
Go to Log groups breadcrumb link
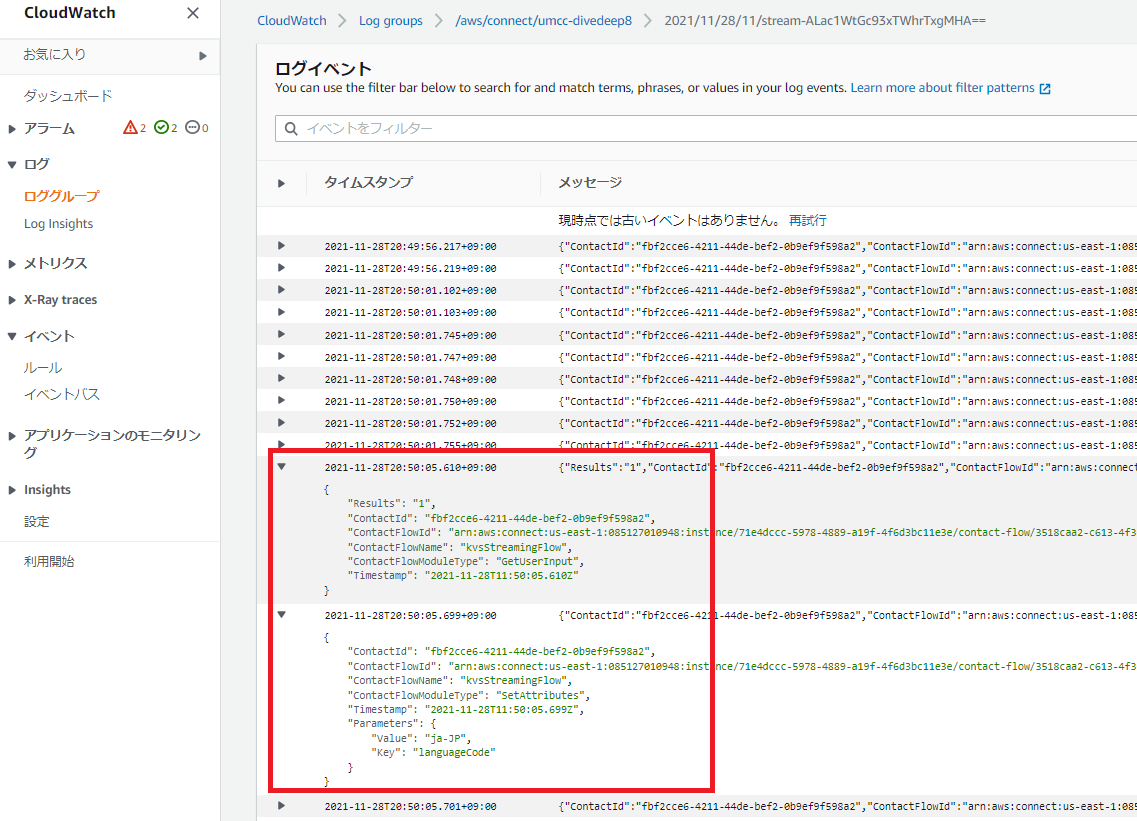point(390,20)
